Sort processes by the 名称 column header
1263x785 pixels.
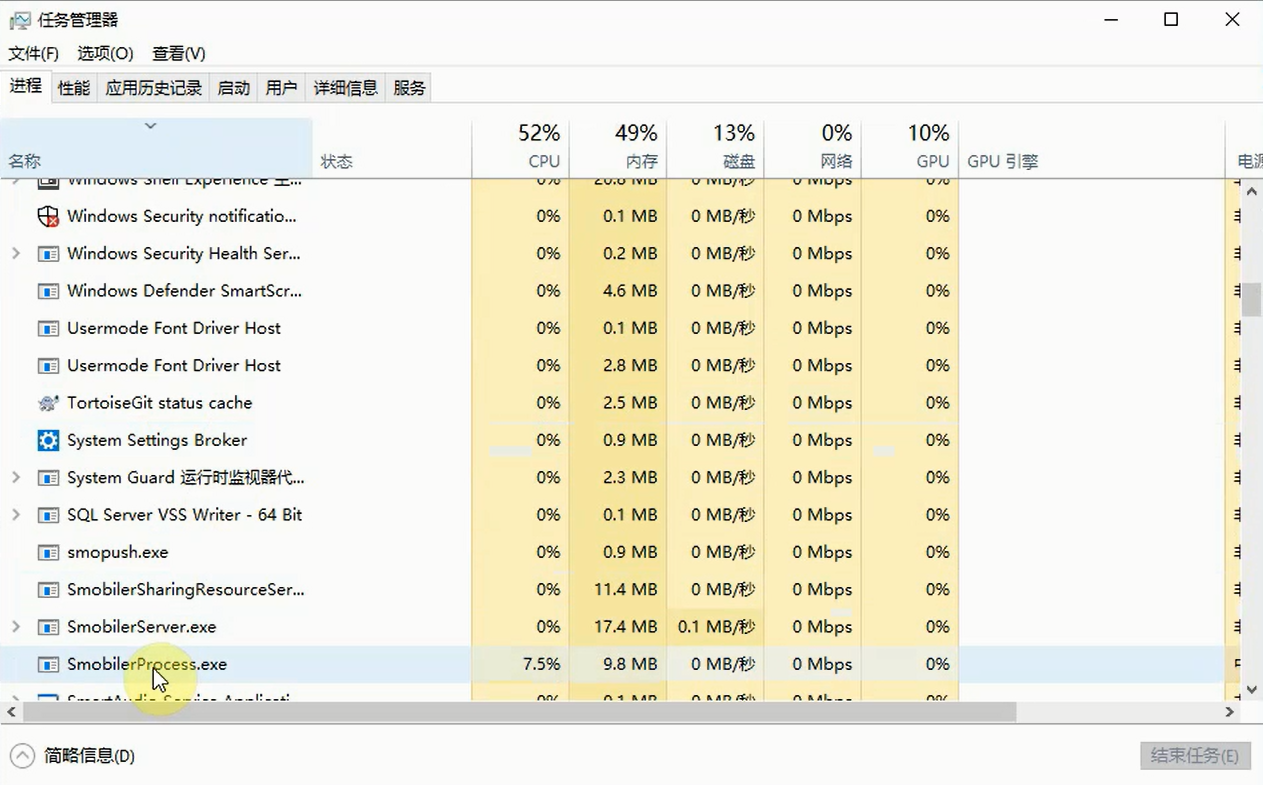point(157,148)
